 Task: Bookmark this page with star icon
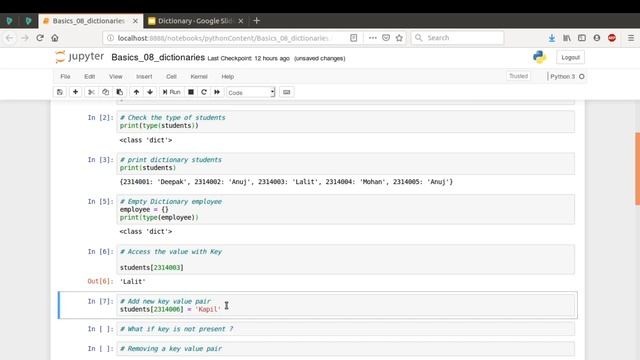tap(399, 38)
